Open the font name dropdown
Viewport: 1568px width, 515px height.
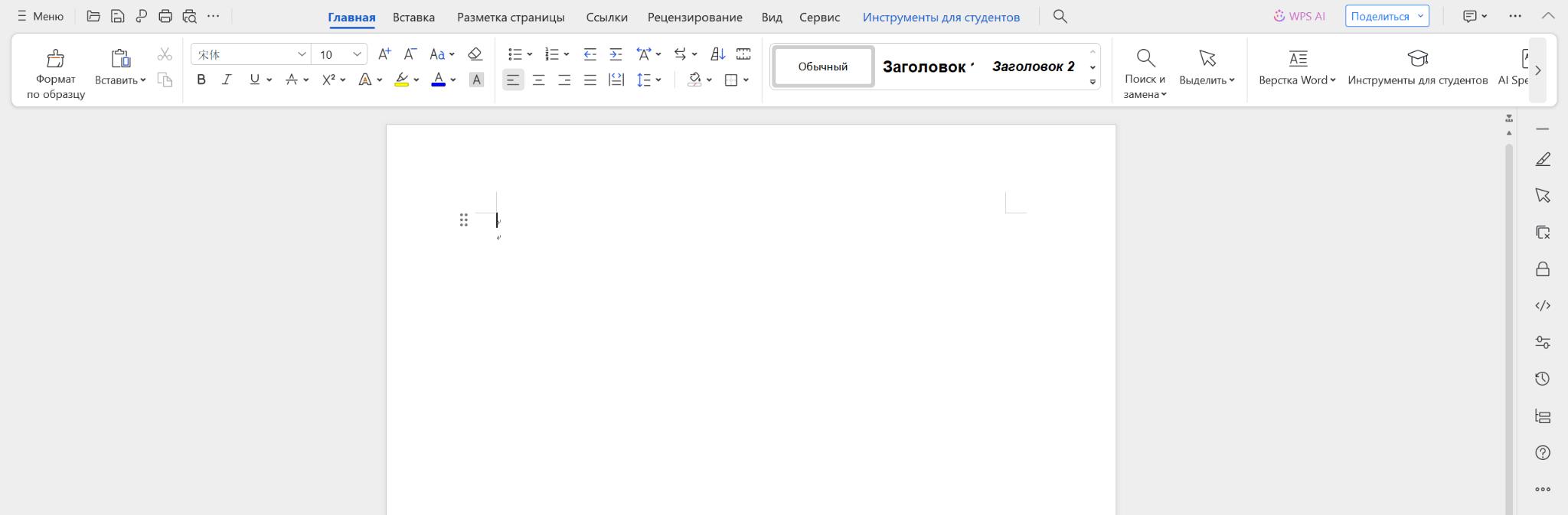tap(302, 54)
